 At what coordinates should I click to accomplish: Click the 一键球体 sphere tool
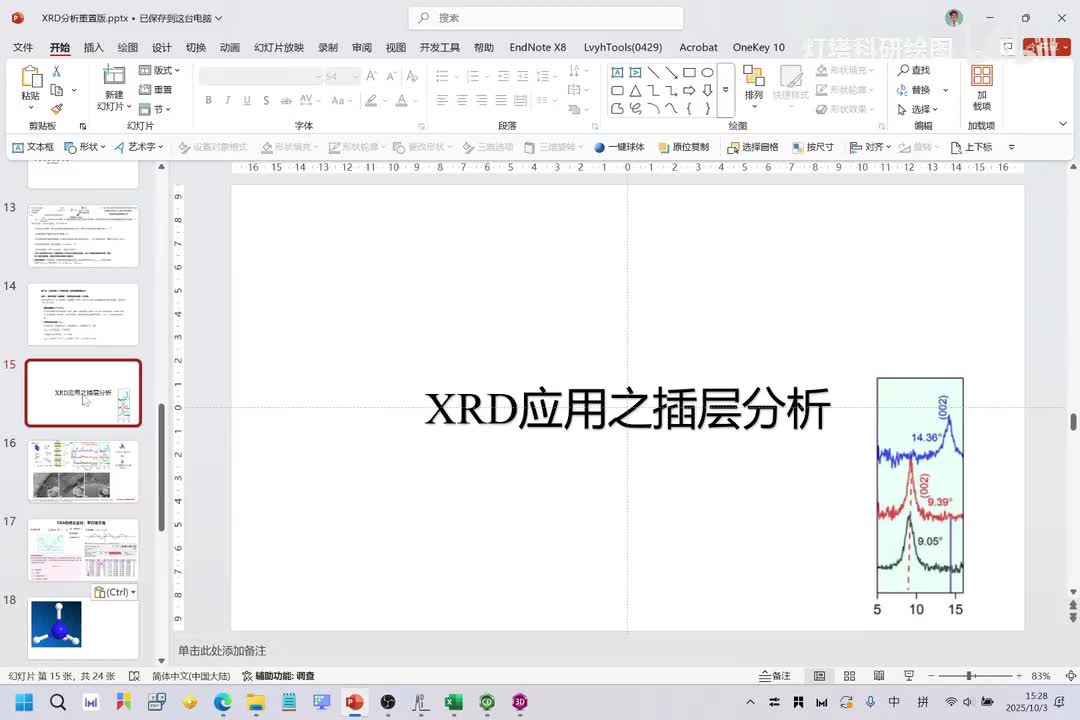[619, 147]
